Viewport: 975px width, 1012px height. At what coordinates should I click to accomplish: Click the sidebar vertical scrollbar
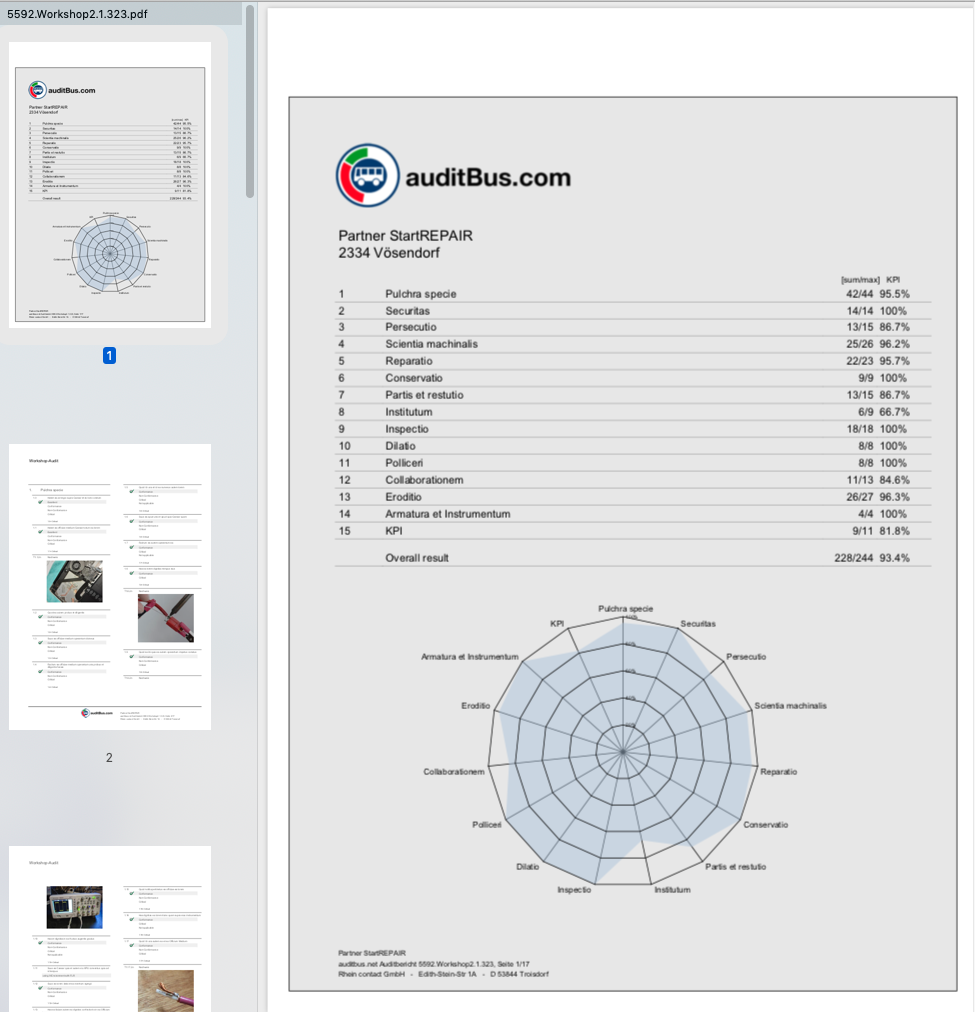(x=250, y=100)
